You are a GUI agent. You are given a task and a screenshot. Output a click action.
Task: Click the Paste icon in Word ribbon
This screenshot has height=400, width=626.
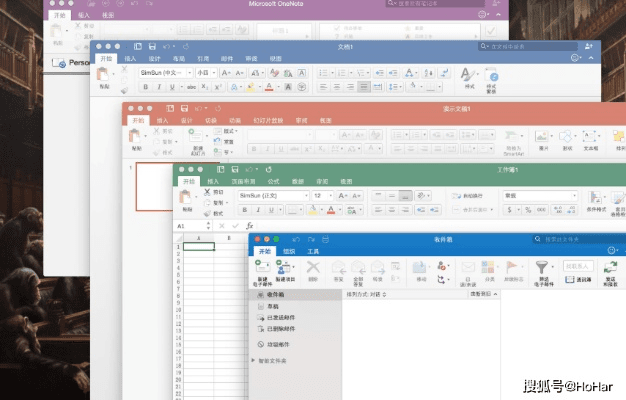105,75
